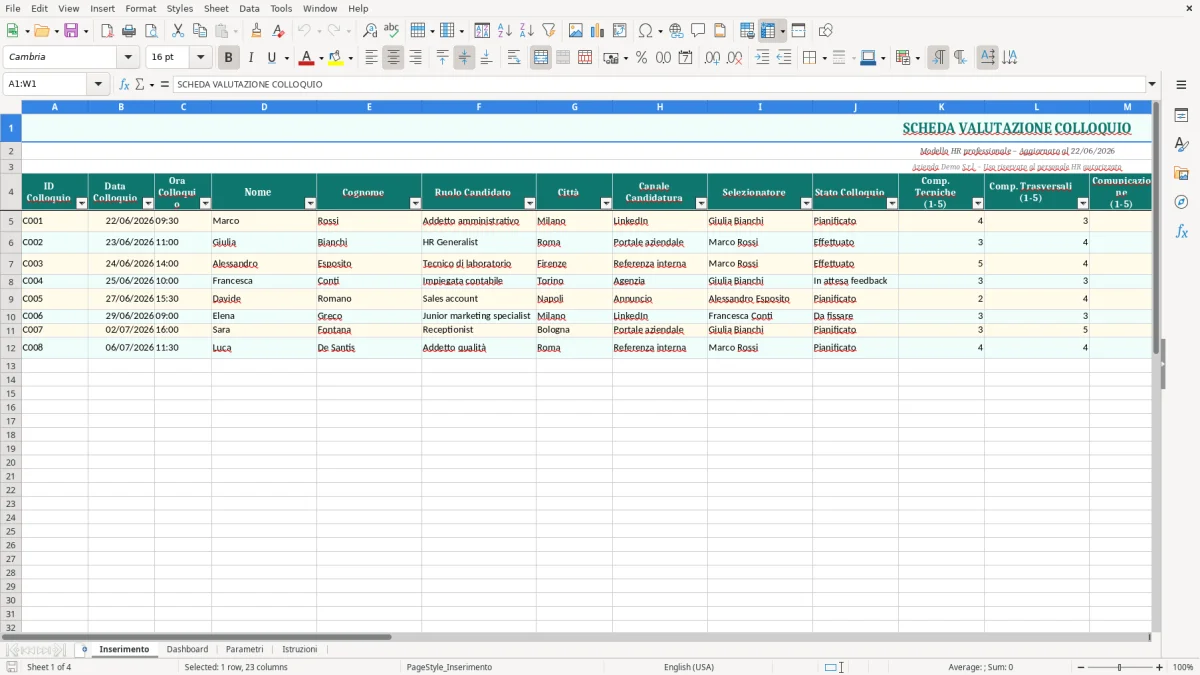Screen dimensions: 1200x675
Task: Open Find and Replace
Action: pyautogui.click(x=370, y=31)
